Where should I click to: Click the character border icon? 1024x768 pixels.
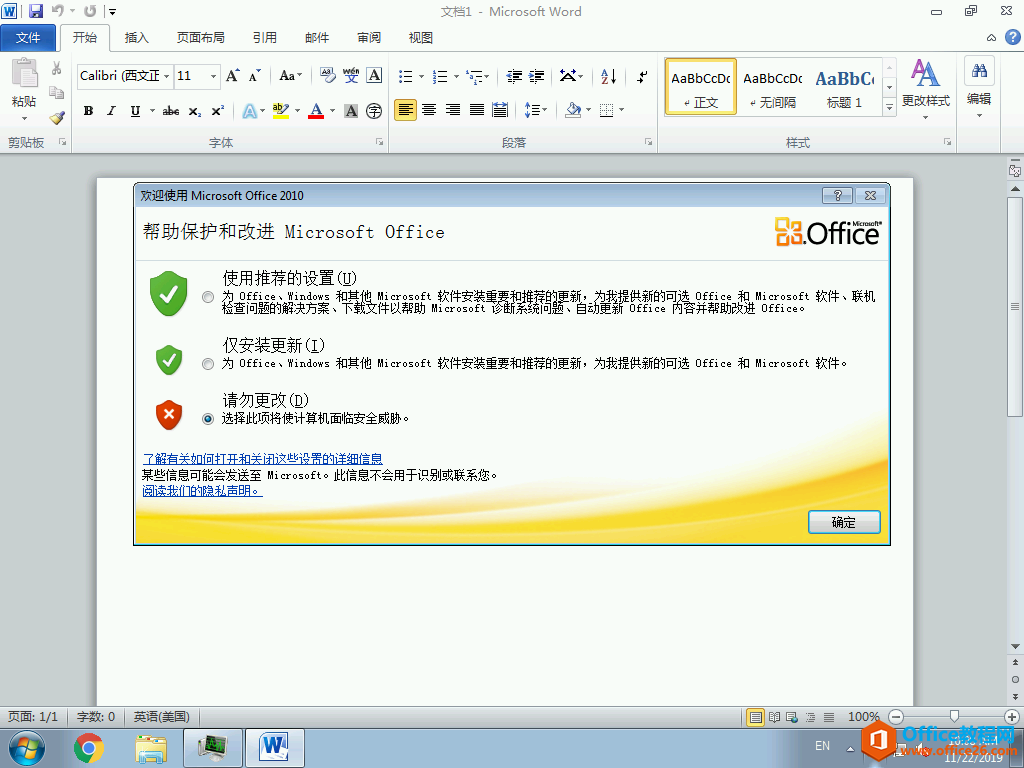(374, 76)
